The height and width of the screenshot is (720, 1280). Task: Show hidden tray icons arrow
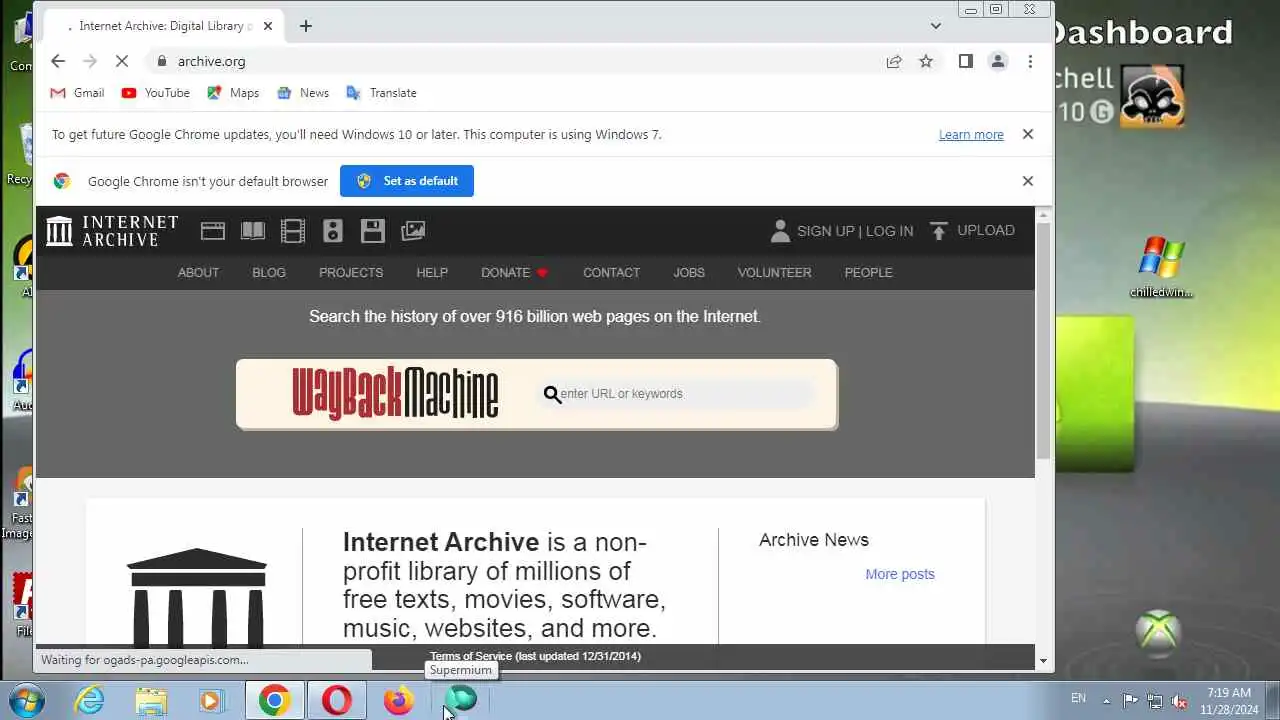coord(1106,700)
